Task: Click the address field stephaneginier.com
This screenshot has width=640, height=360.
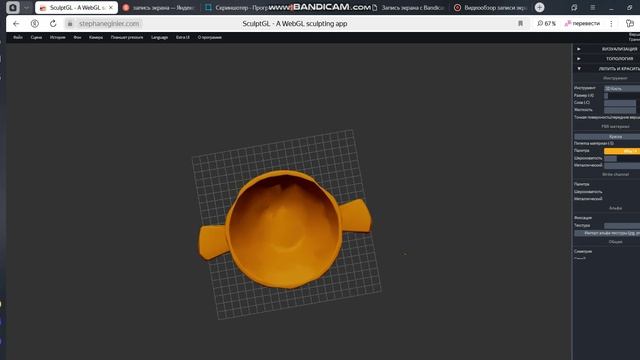Action: click(x=109, y=24)
